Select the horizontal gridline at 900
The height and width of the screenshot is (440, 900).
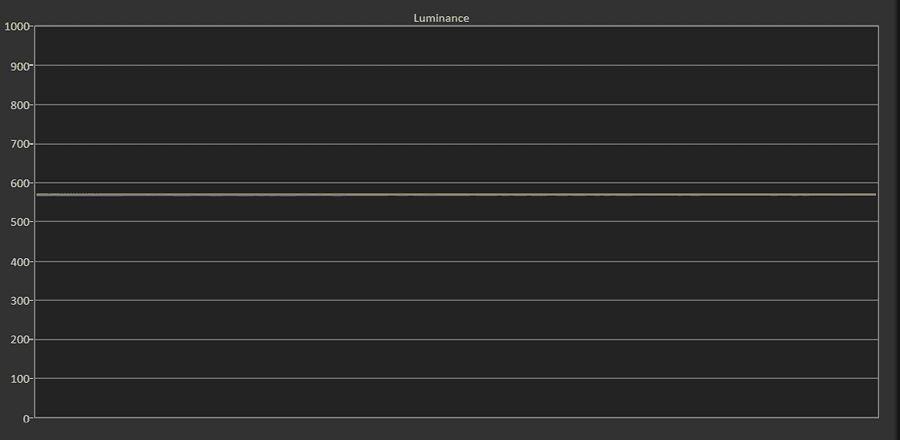pos(456,65)
